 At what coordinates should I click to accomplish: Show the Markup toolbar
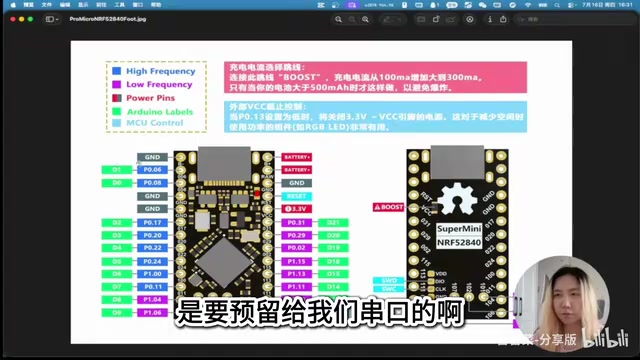470,19
